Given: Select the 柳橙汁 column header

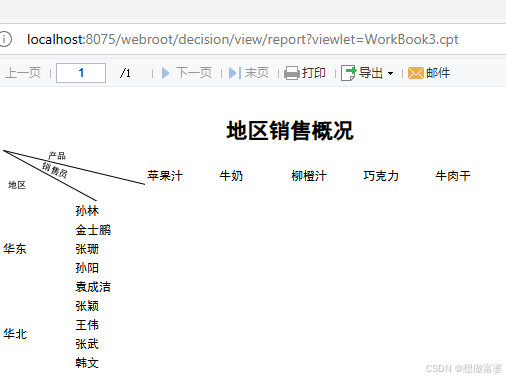Looking at the screenshot, I should 309,176.
